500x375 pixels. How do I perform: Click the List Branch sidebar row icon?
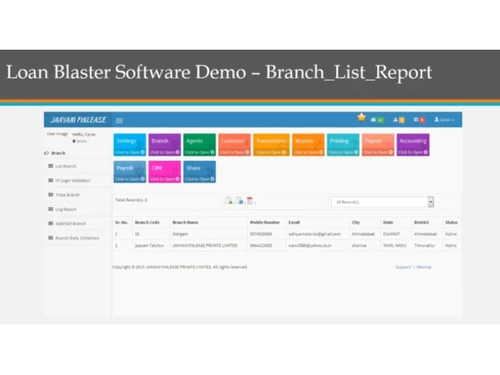point(51,166)
